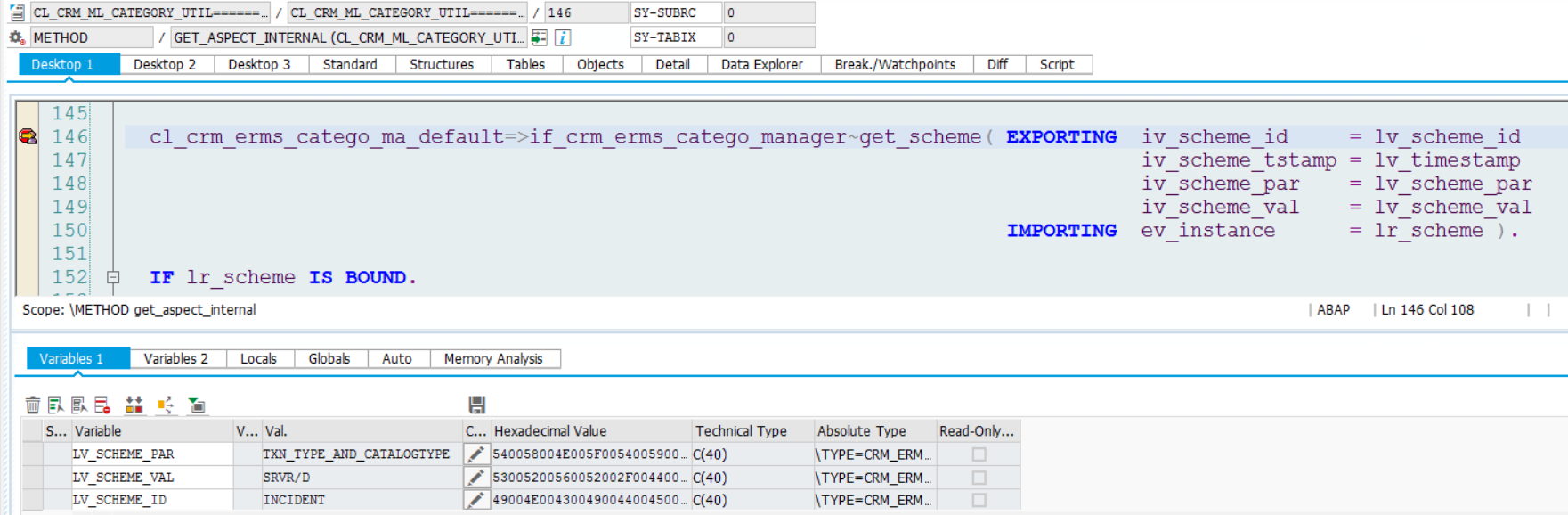Click lv_timestamp in the code editor
The width and height of the screenshot is (1568, 515).
pyautogui.click(x=1447, y=160)
